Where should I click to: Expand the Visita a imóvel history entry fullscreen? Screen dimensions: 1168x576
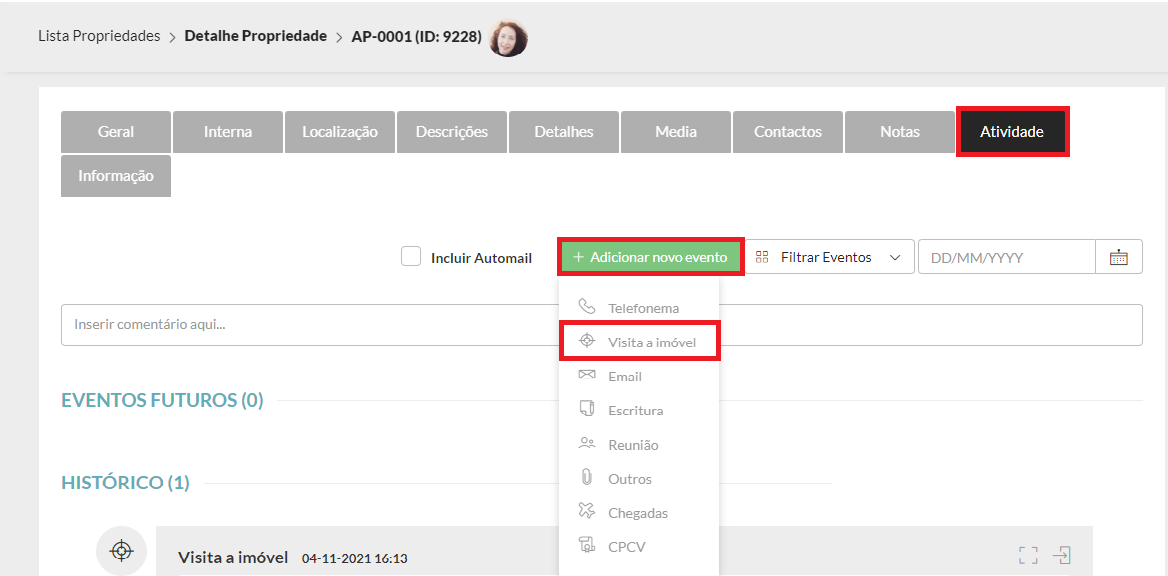[1028, 555]
